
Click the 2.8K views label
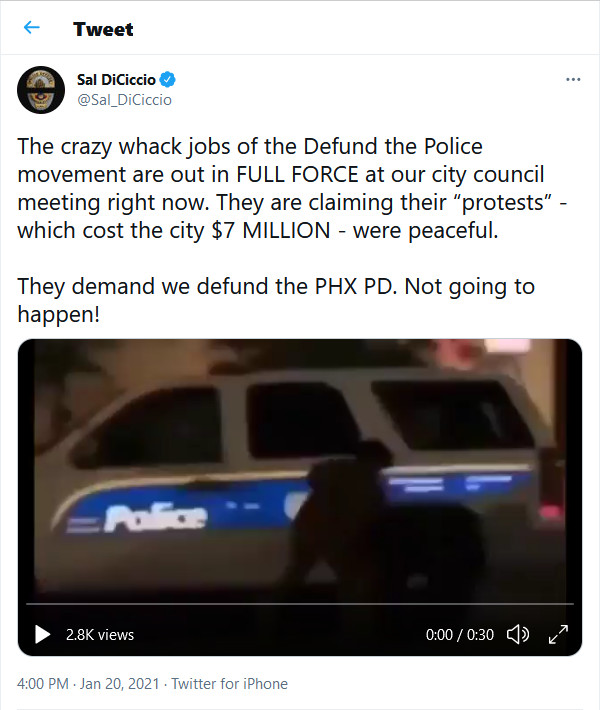tap(100, 635)
